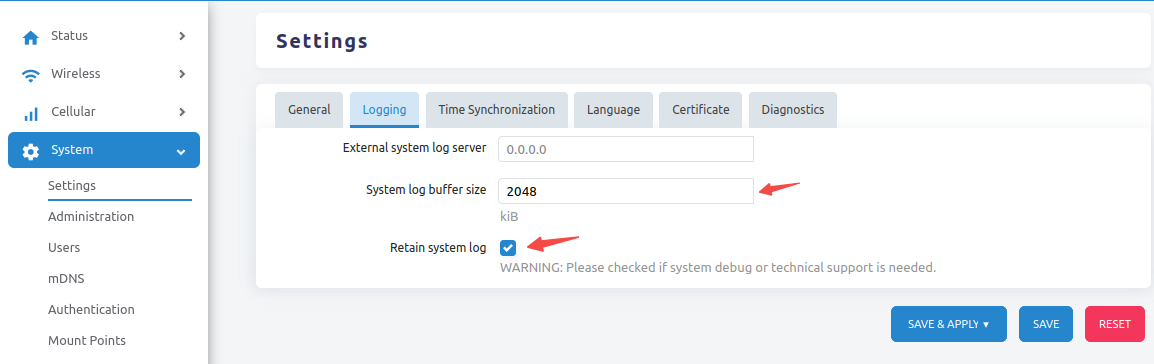Collapse the System menu chevron
The width and height of the screenshot is (1154, 364).
(181, 151)
